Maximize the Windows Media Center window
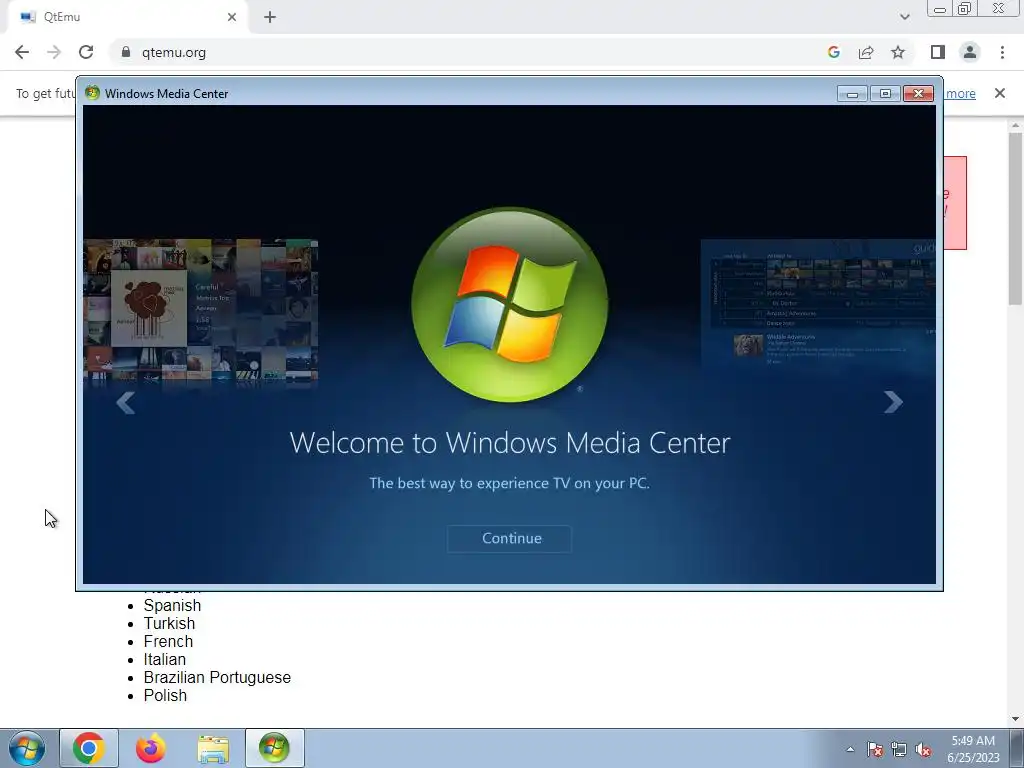 pos(886,93)
